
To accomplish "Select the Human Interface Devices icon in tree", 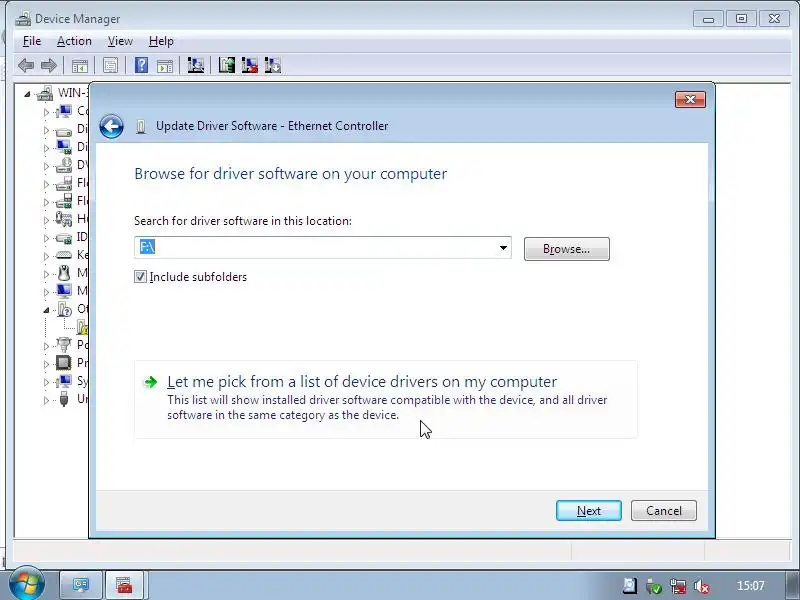I will [64, 219].
